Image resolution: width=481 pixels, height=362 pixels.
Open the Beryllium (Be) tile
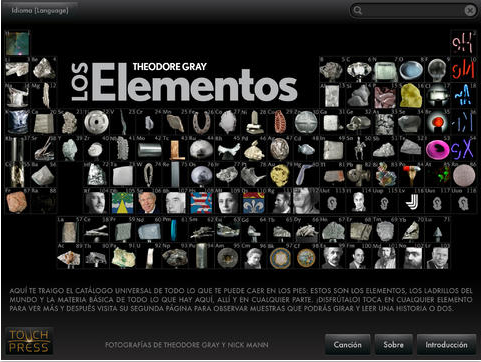[44, 69]
